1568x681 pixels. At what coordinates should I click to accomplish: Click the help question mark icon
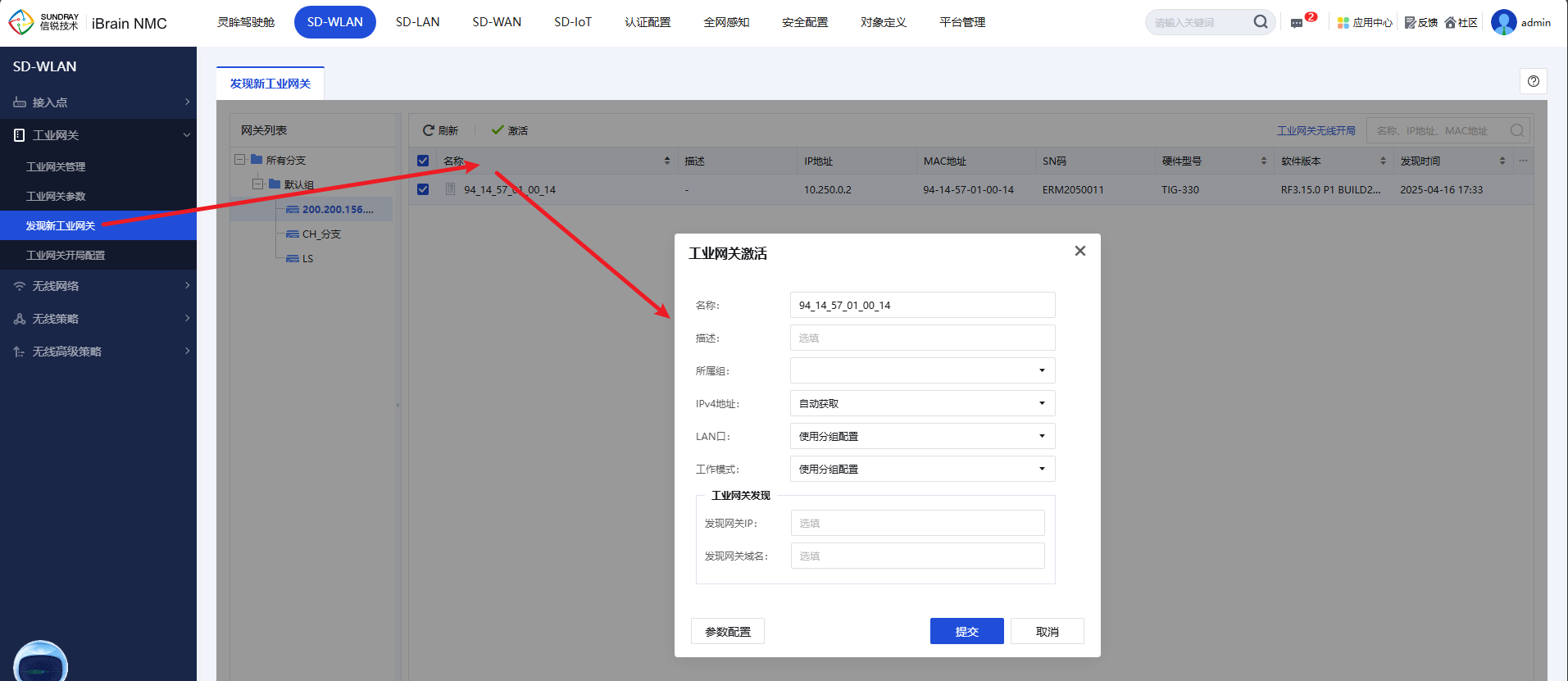tap(1533, 81)
